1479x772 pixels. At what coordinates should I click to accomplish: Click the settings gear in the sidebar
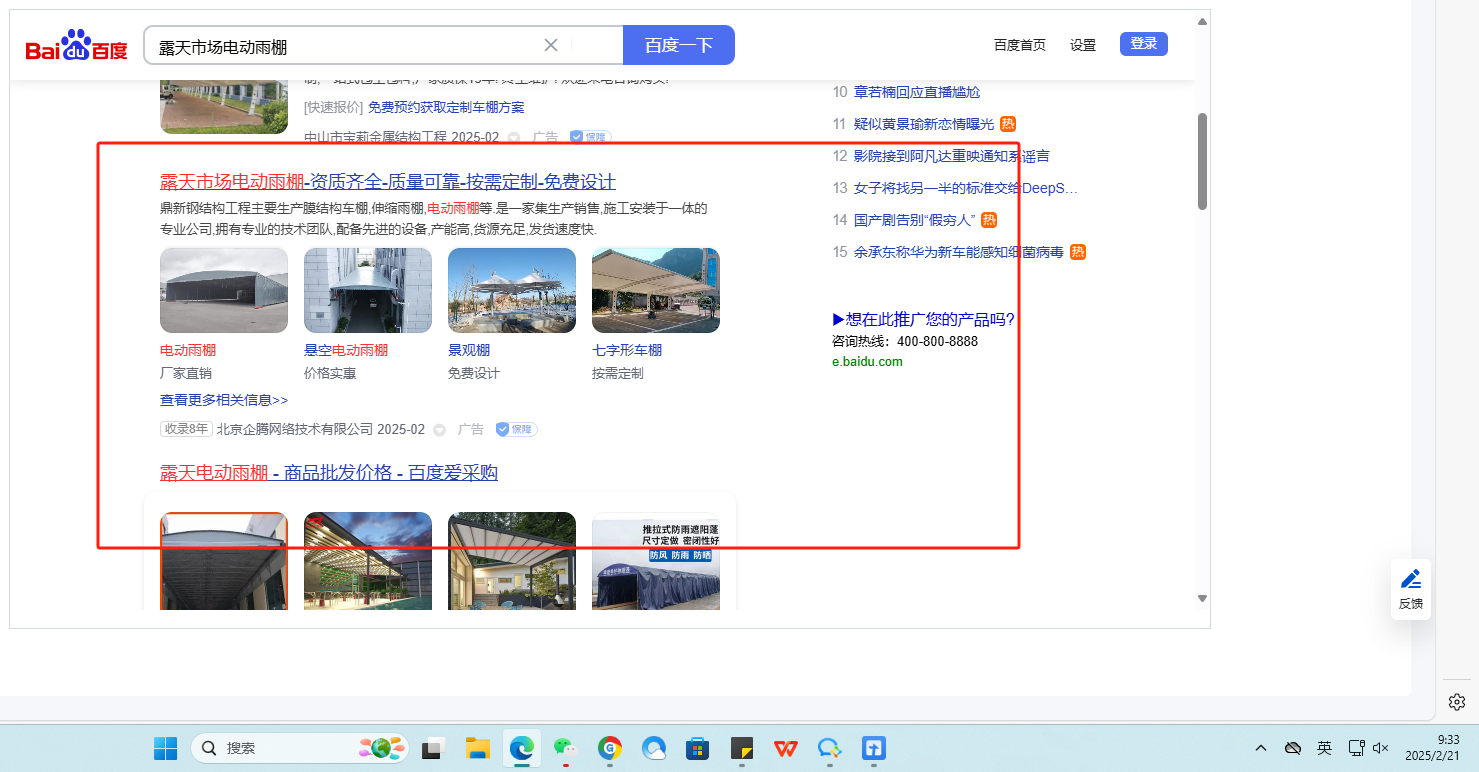click(1457, 701)
